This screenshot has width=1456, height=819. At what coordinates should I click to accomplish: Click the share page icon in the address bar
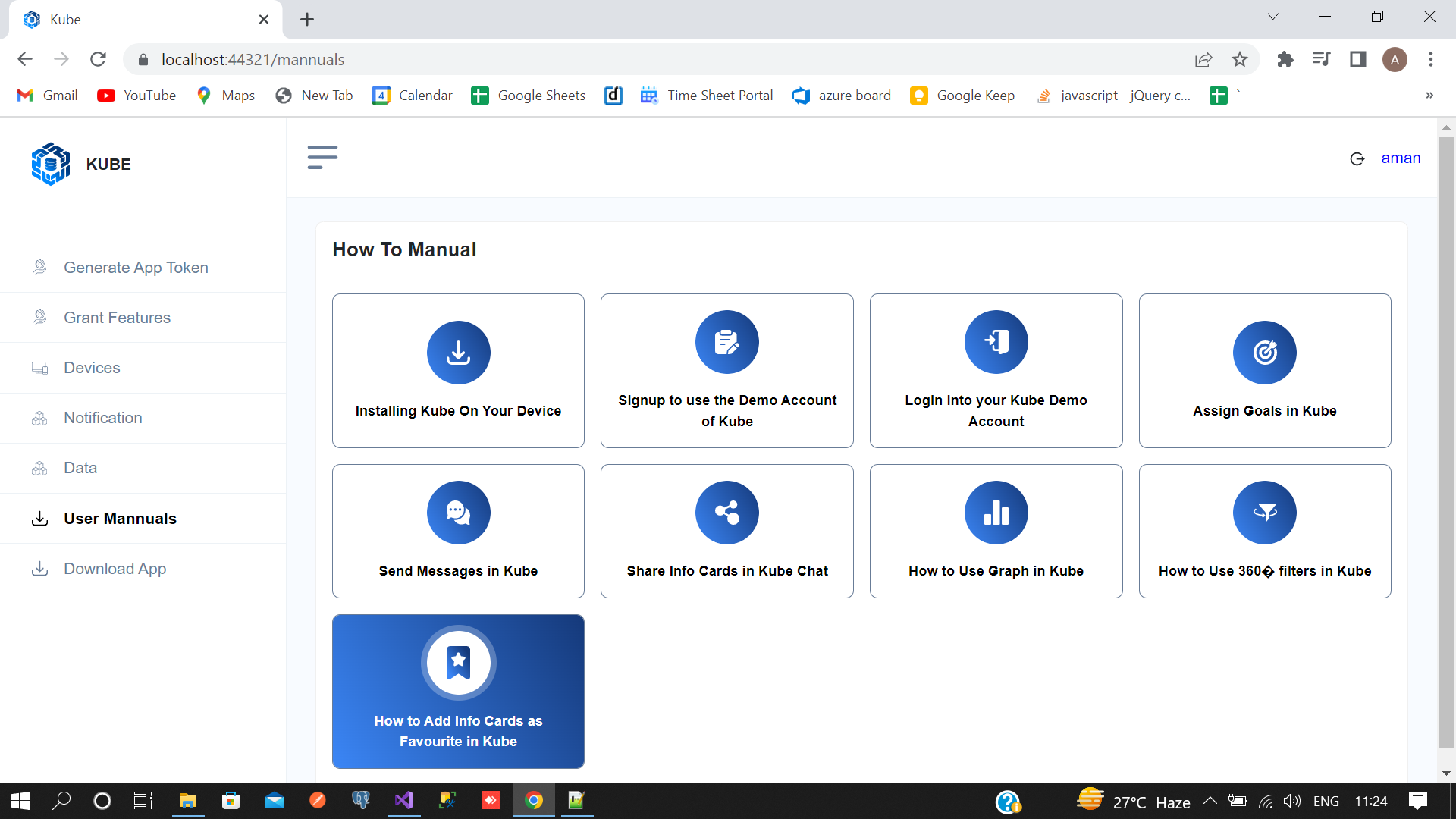[1203, 59]
